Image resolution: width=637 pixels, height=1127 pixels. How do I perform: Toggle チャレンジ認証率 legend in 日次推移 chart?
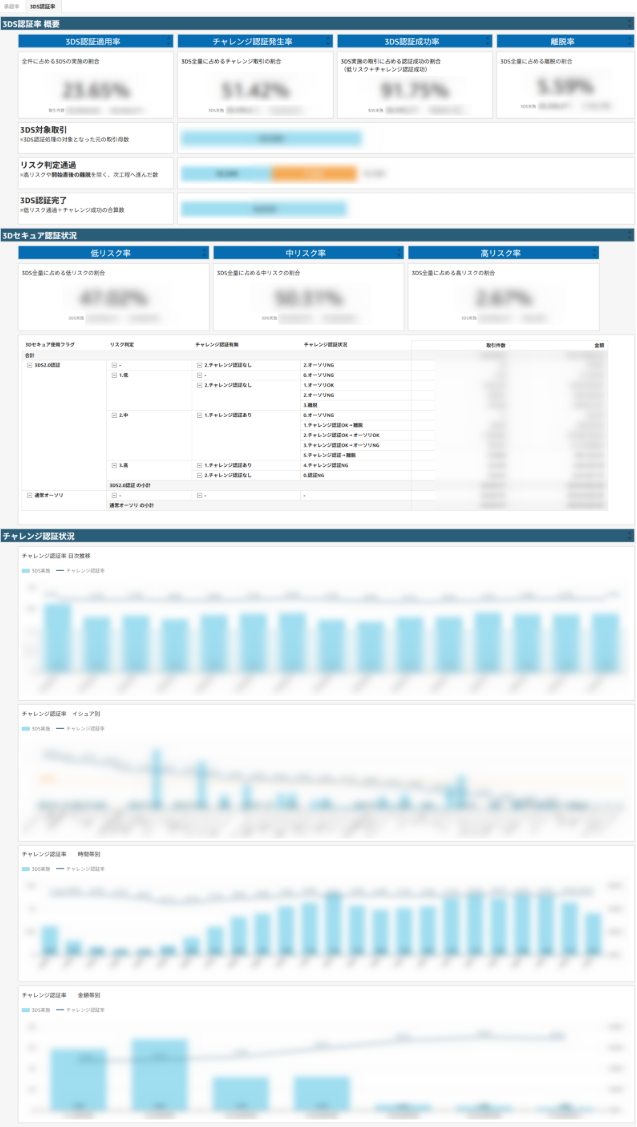coord(80,571)
